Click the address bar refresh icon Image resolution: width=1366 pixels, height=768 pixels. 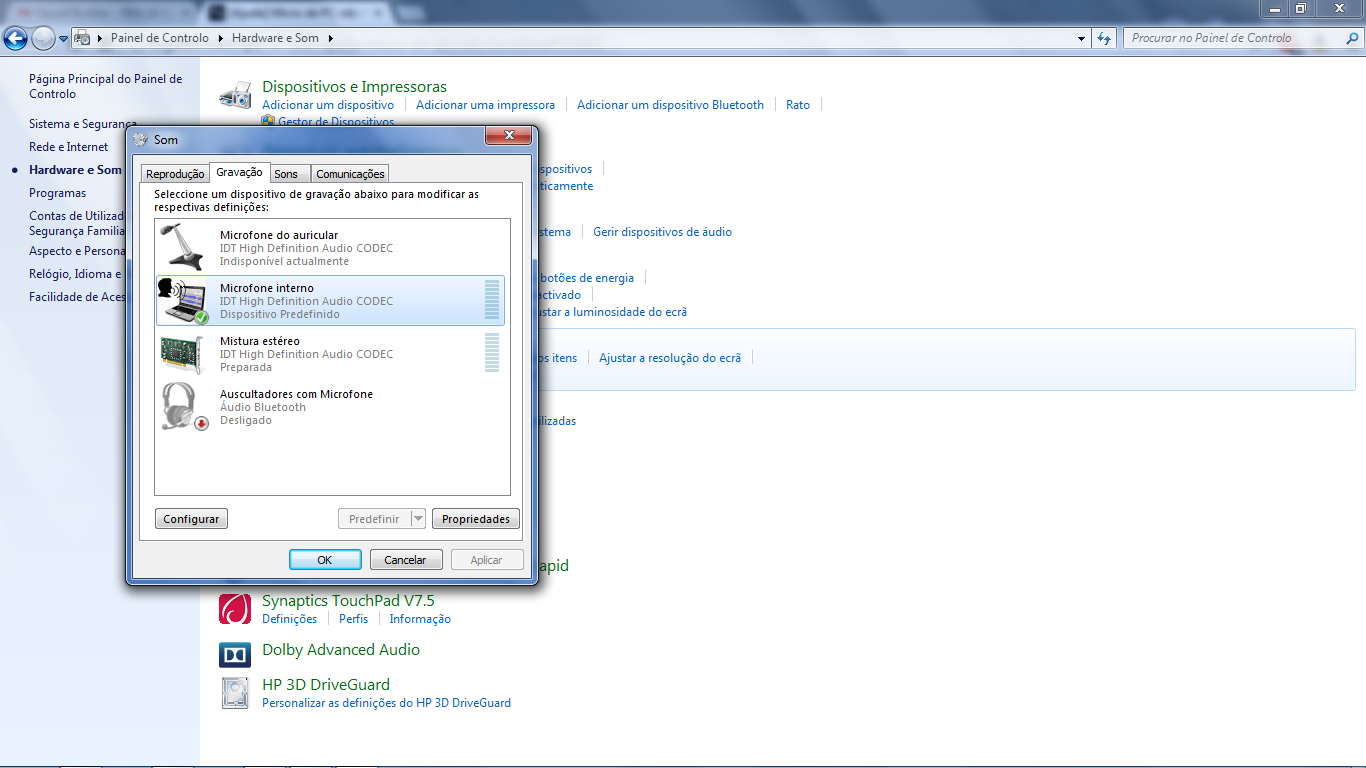click(x=1104, y=39)
